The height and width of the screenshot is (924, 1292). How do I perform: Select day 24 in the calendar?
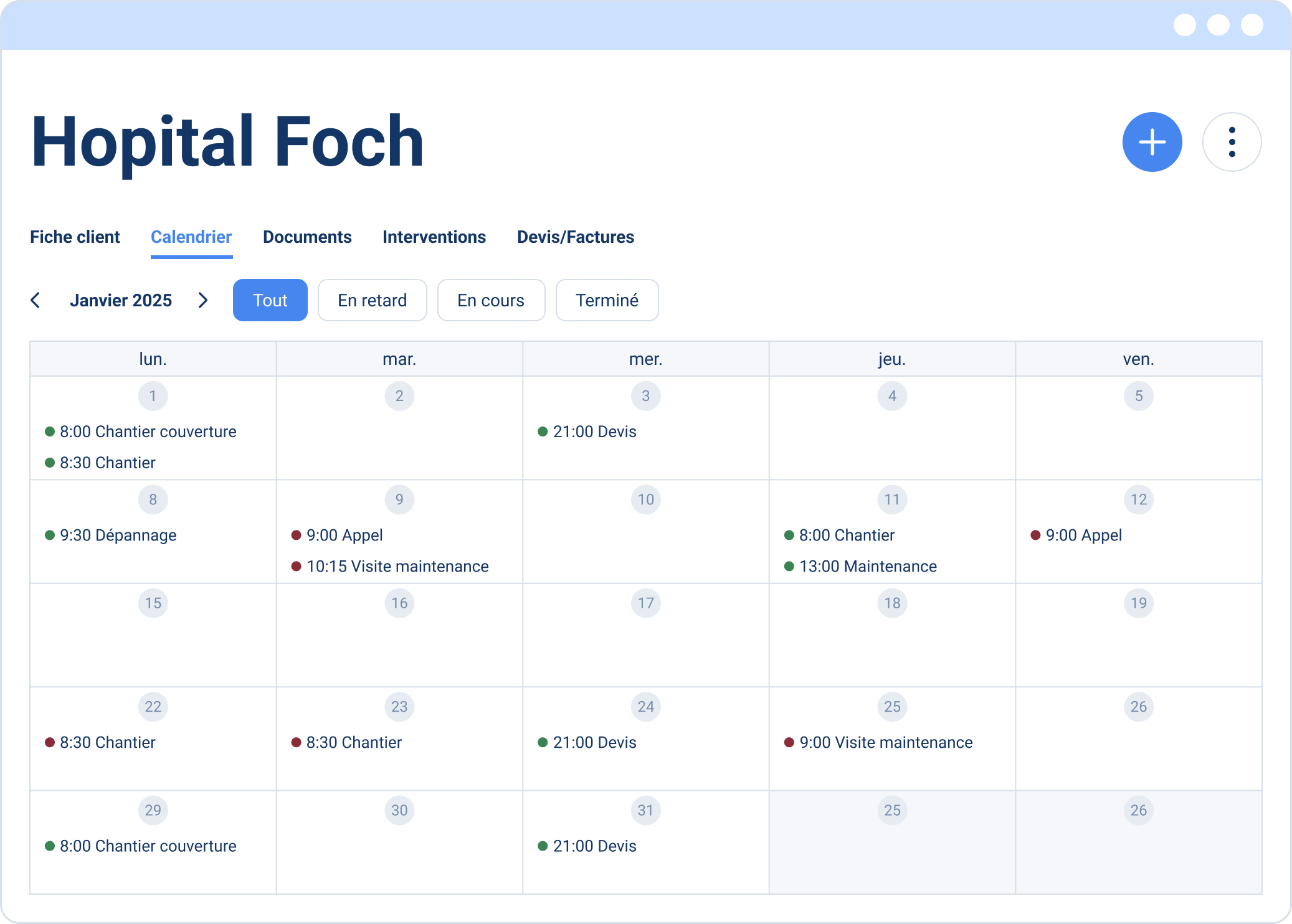pos(646,707)
